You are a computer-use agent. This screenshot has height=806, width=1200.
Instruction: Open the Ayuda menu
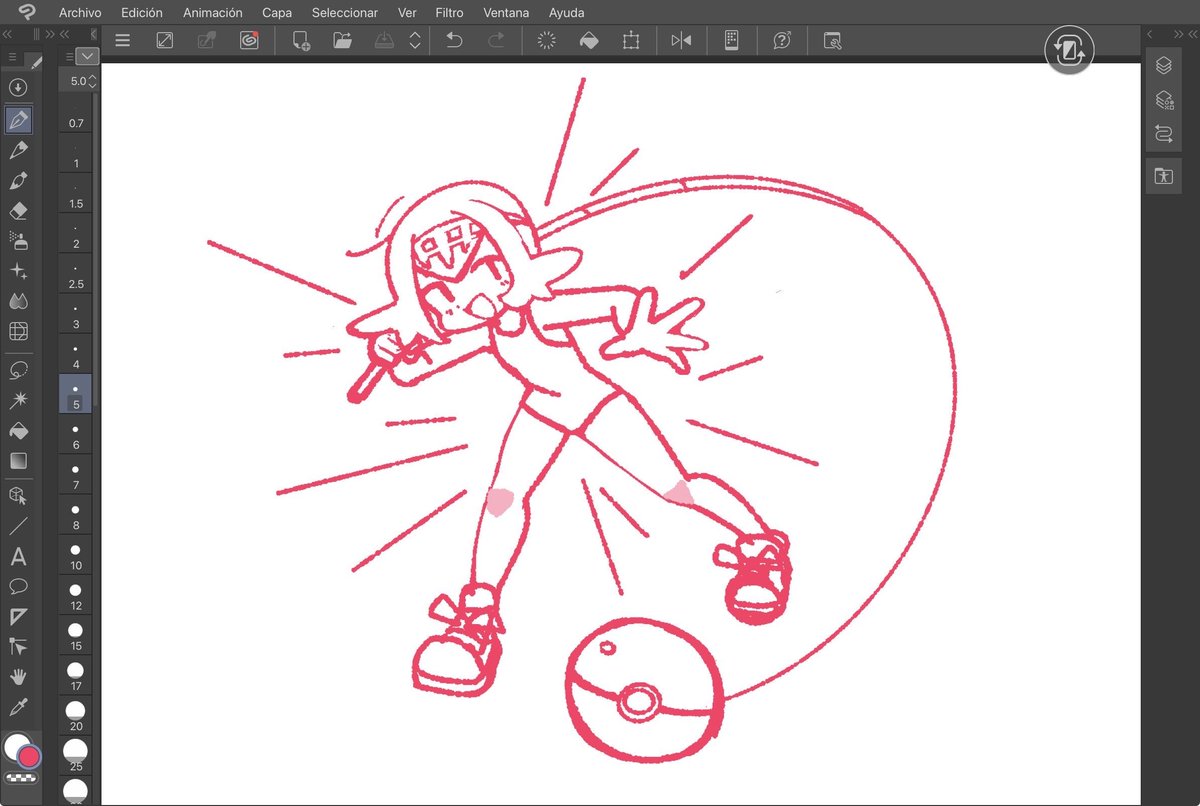(567, 13)
